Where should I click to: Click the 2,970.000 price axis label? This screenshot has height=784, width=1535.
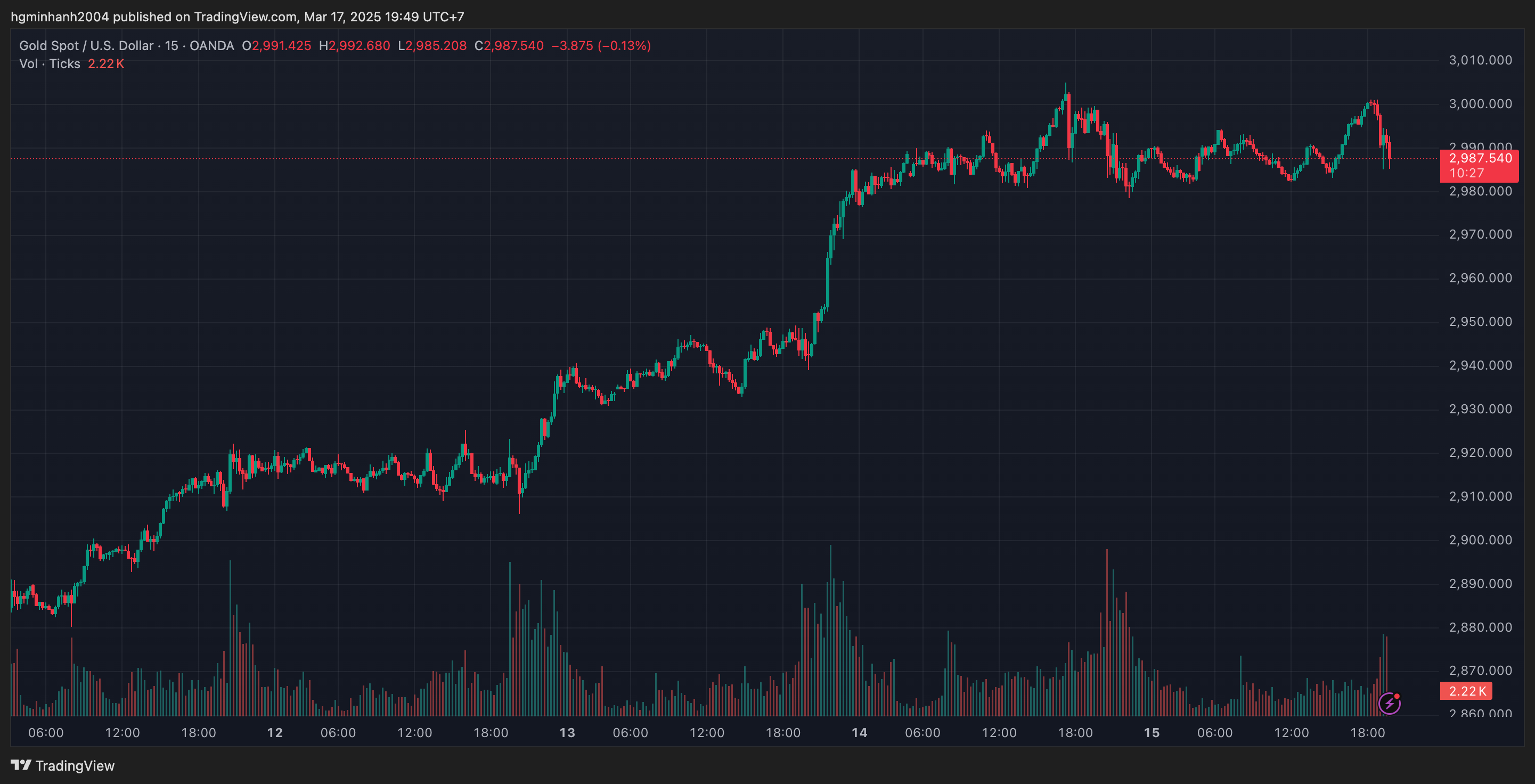[x=1480, y=234]
